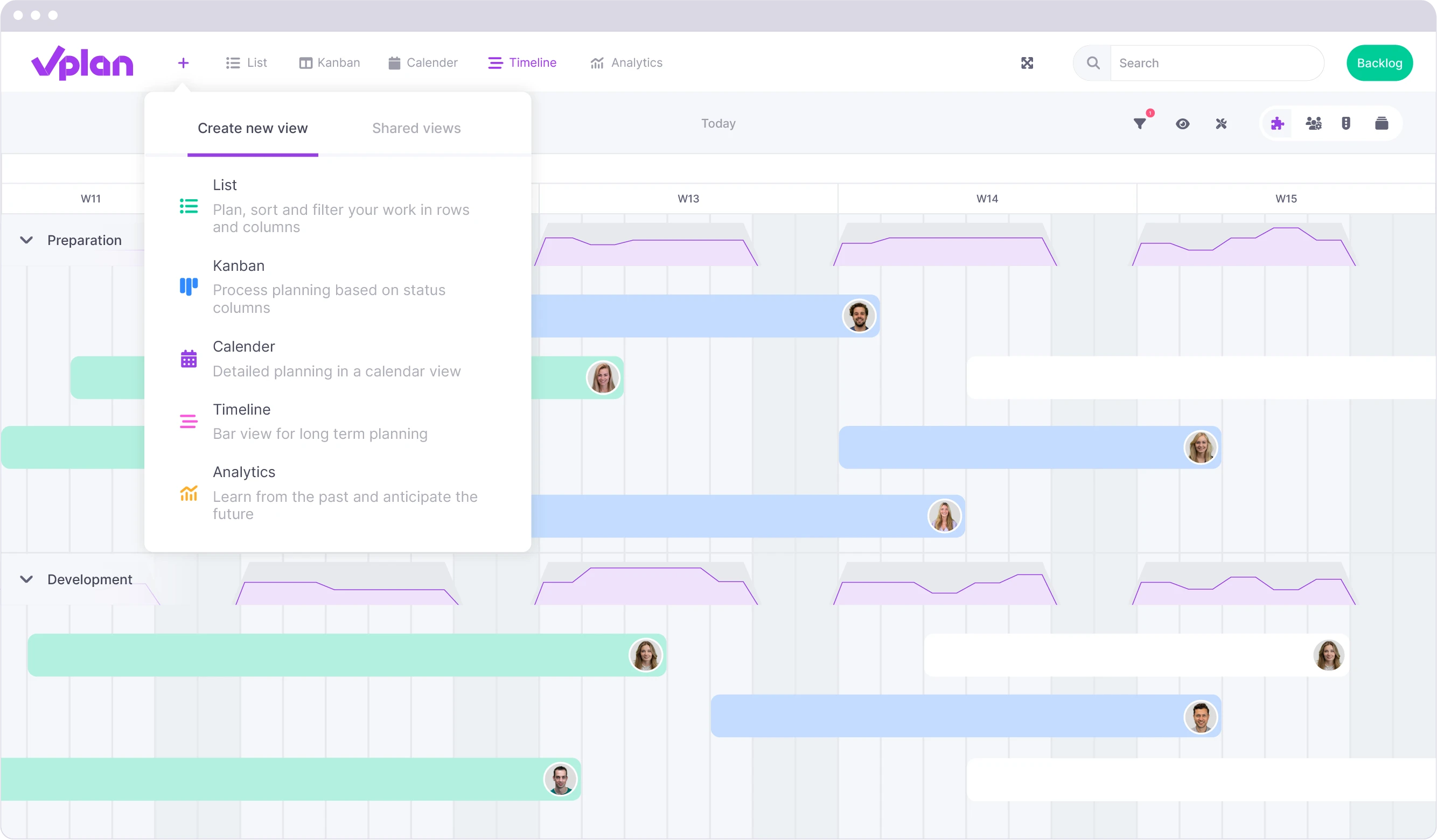Click the filter icon in toolbar

(x=1141, y=123)
